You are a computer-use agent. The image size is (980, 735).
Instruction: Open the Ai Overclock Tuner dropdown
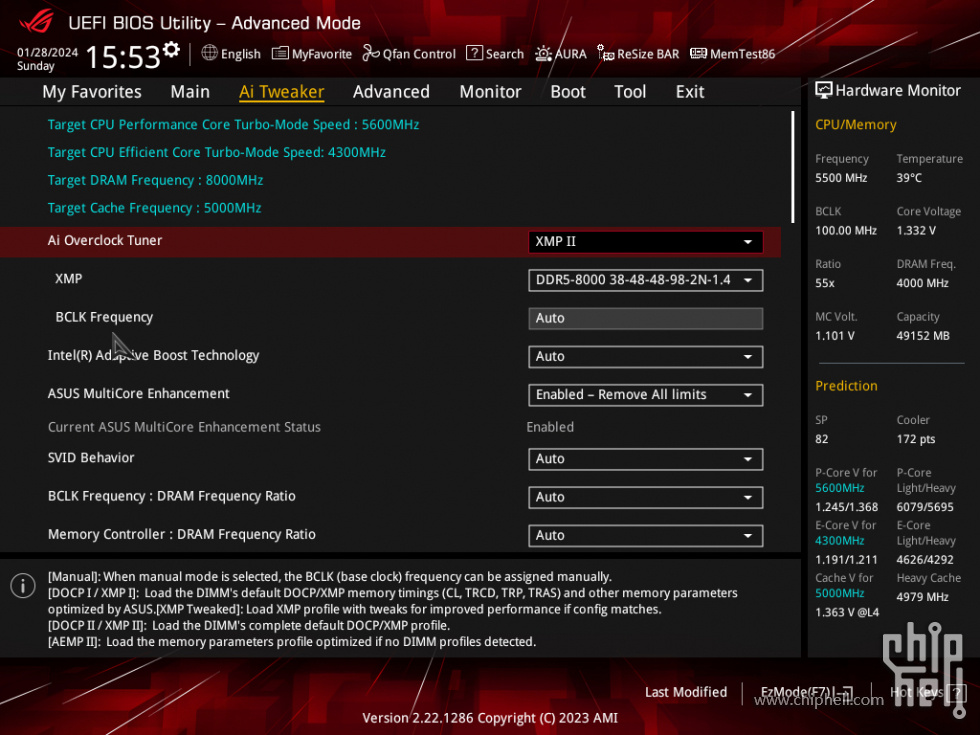(x=645, y=242)
